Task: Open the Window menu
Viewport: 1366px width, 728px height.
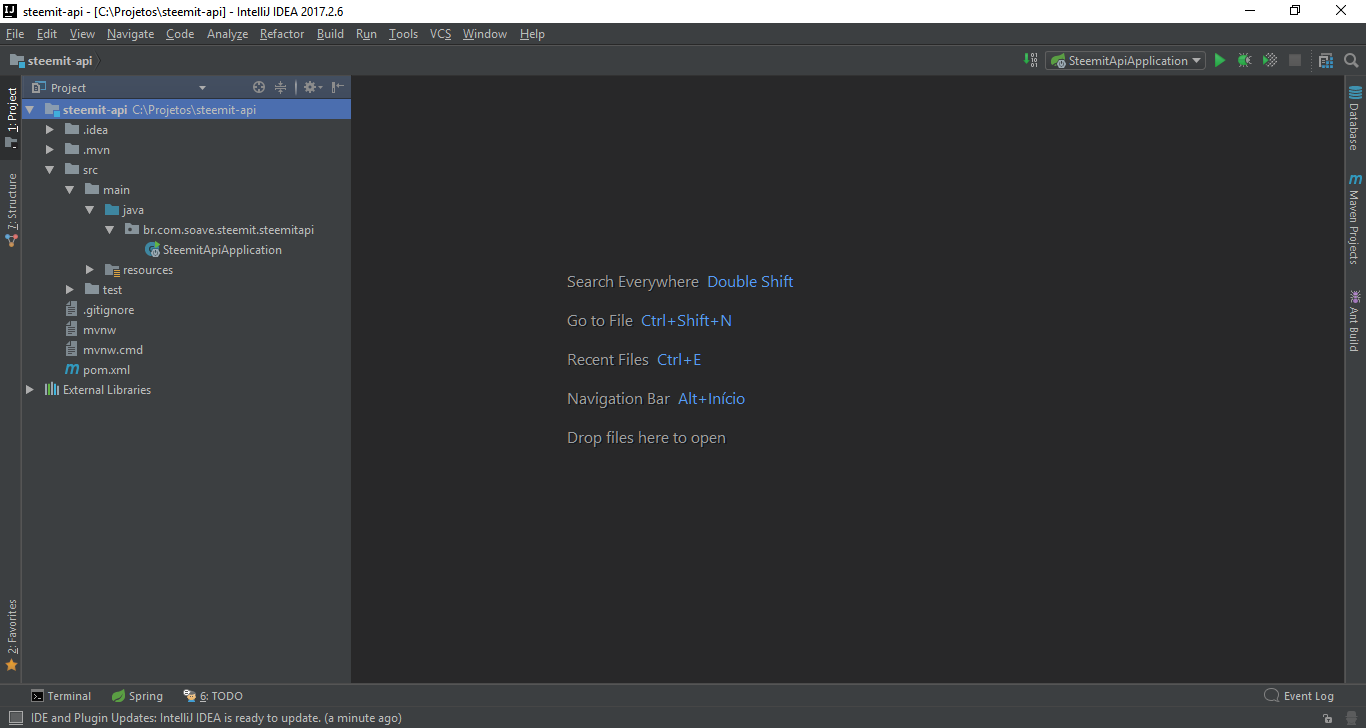Action: coord(485,34)
